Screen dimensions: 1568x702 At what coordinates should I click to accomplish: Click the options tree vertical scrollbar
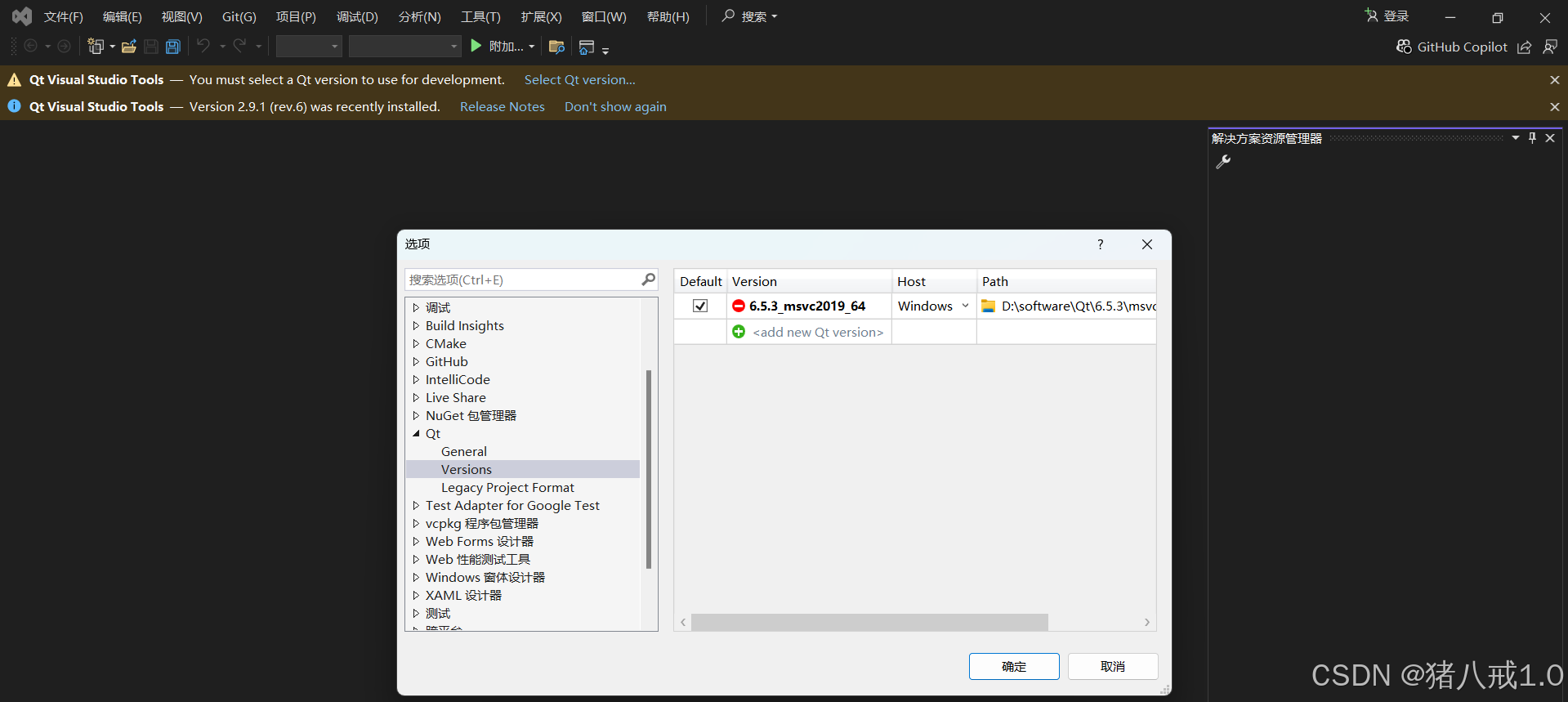(x=649, y=469)
